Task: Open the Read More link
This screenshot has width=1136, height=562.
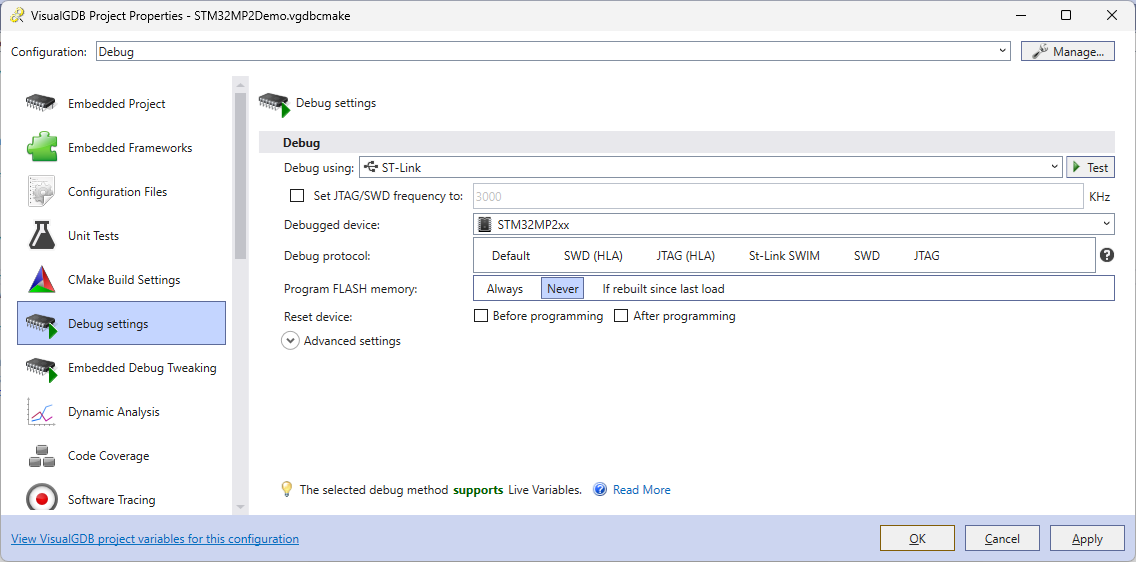Action: (641, 490)
